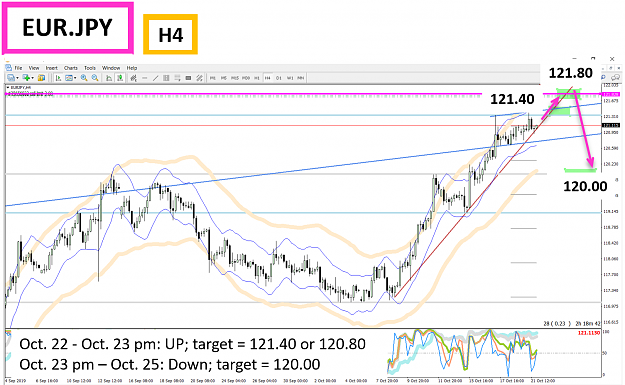
Task: Toggle the Chart Shift icon
Action: (109, 78)
